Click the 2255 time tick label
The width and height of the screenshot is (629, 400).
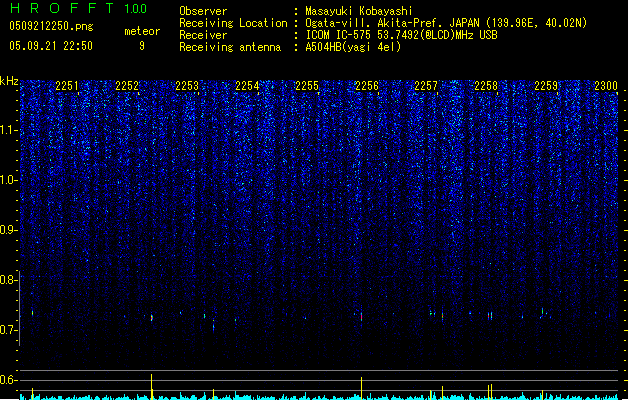[x=307, y=86]
